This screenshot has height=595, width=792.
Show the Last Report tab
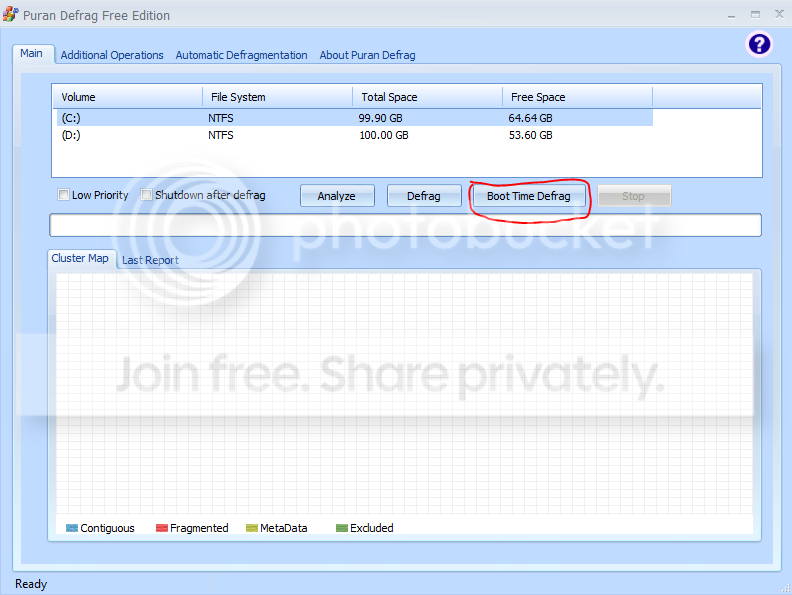(x=151, y=260)
